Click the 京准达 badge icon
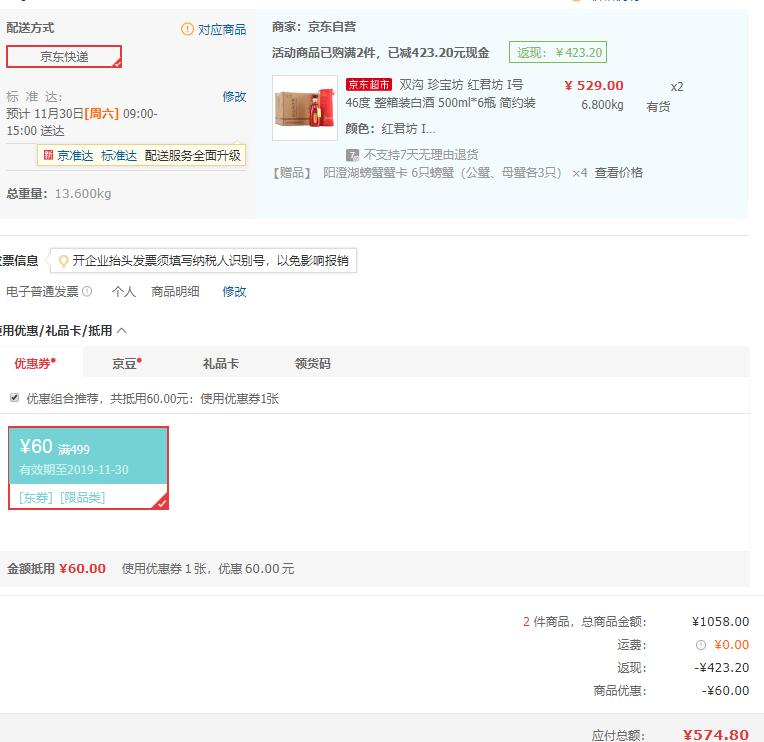 point(48,155)
